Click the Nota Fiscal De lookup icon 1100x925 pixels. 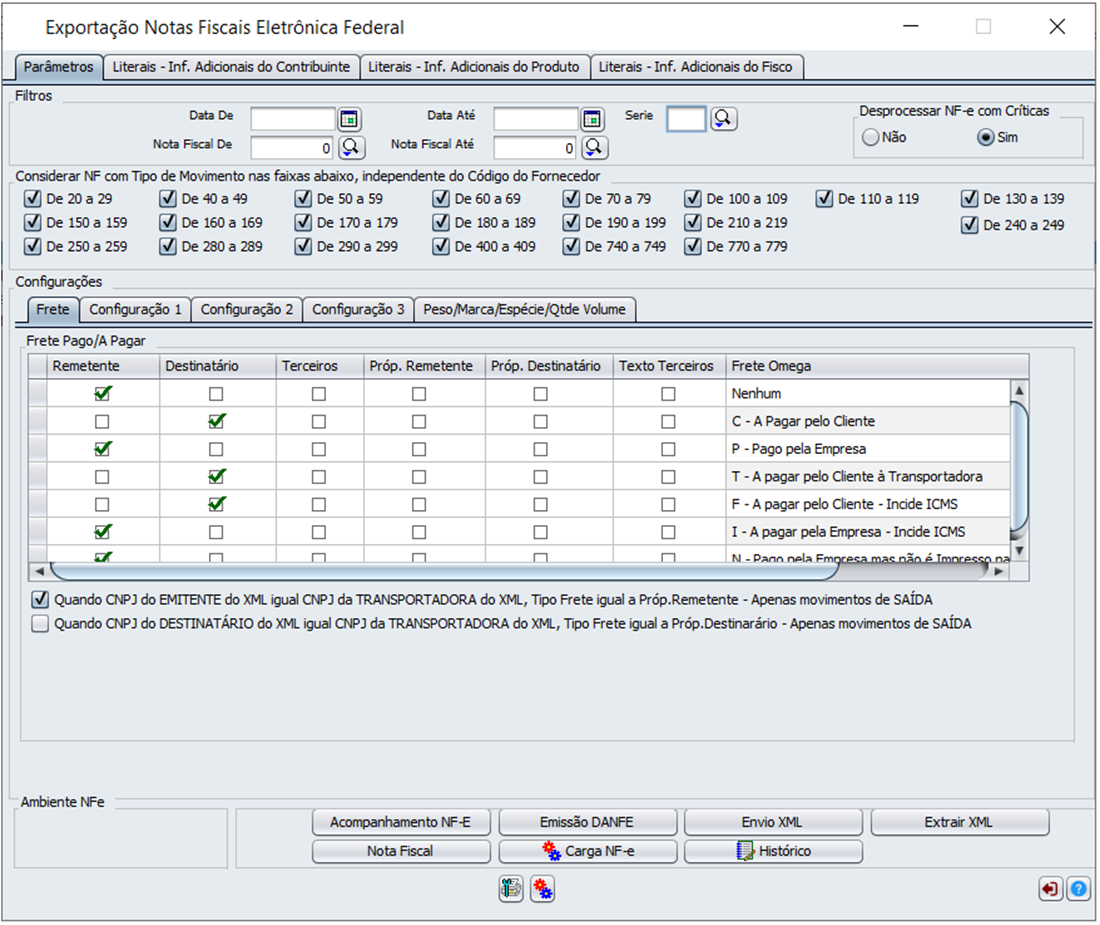tap(351, 147)
